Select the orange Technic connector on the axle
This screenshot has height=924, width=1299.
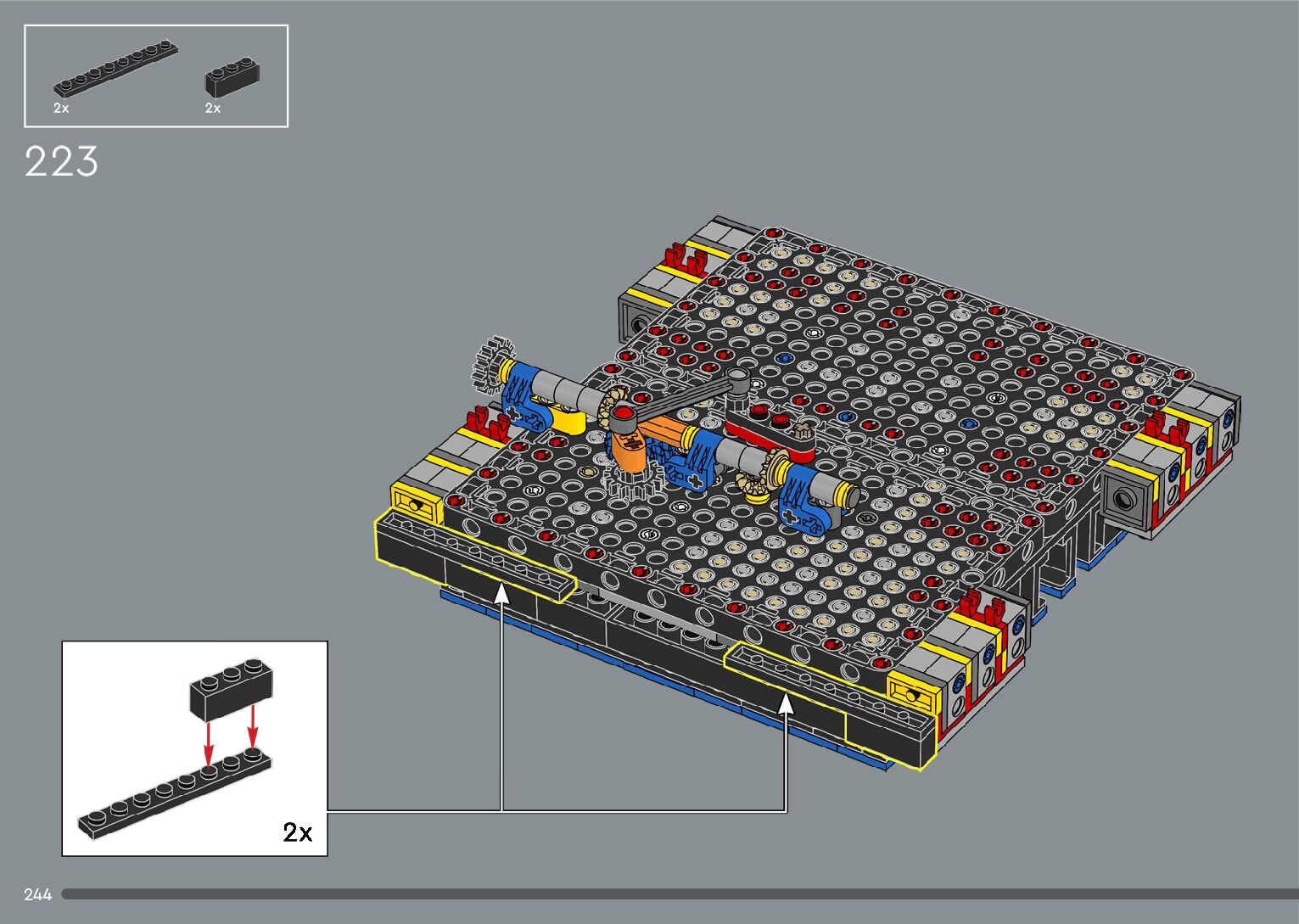click(628, 447)
